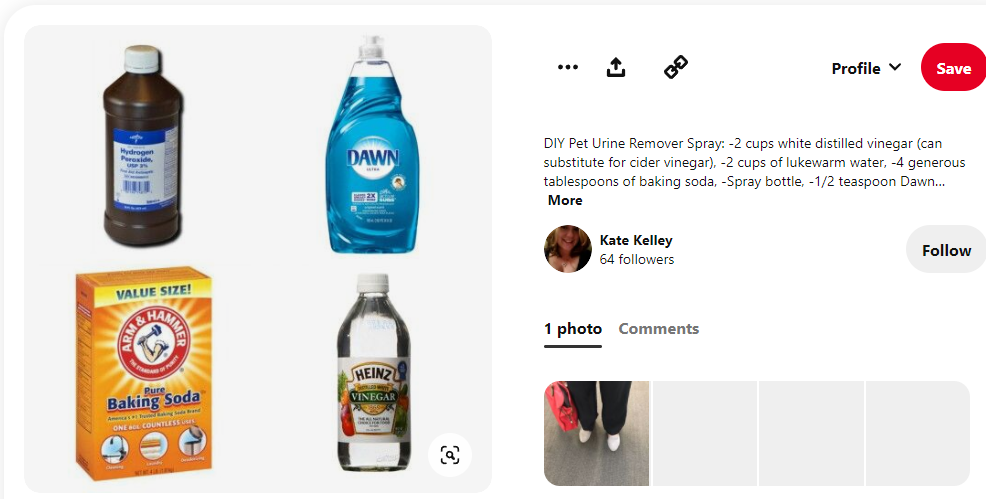
Task: Open the photo thumbnail with red bag
Action: tap(596, 433)
